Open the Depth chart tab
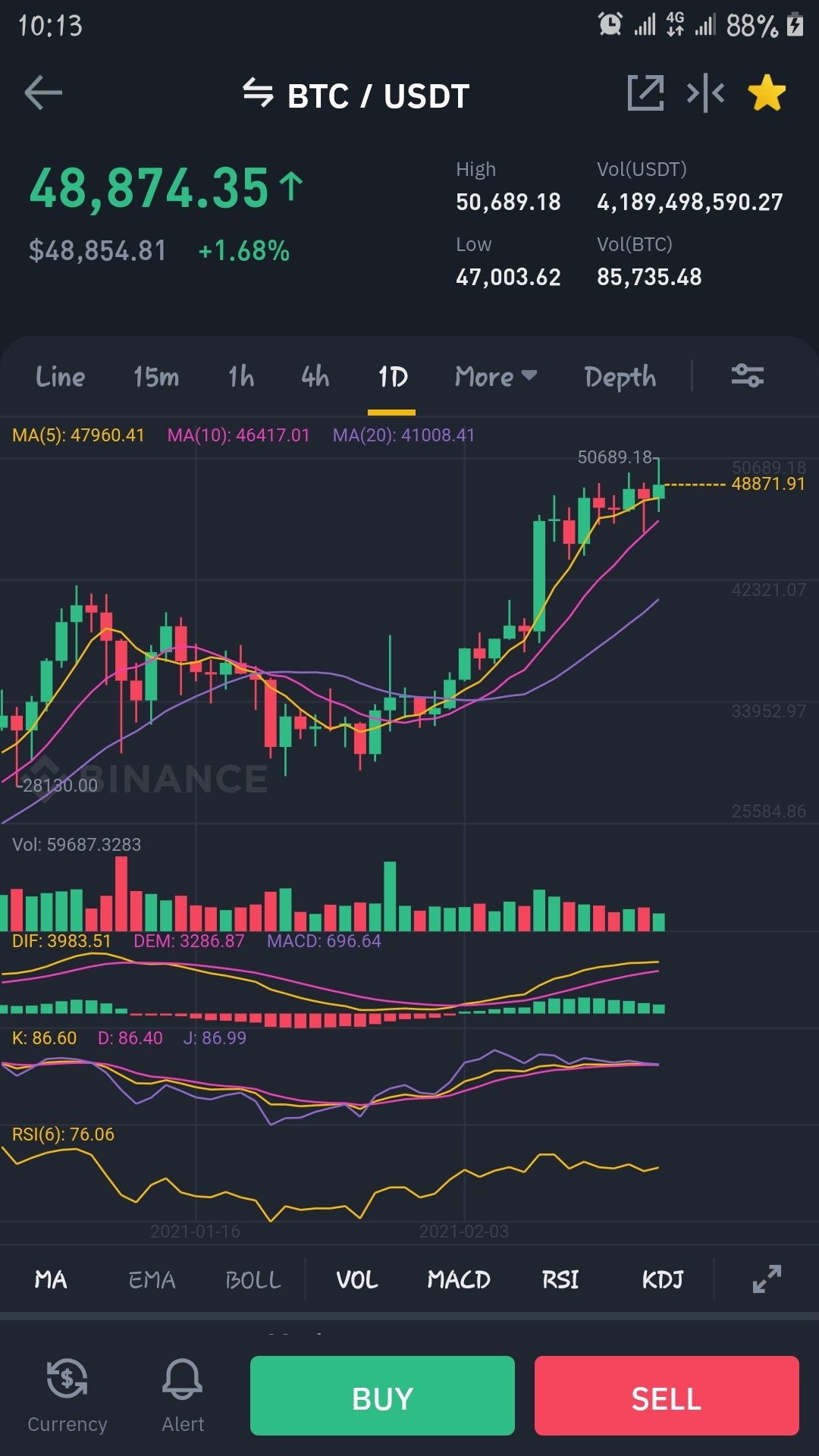This screenshot has width=819, height=1456. point(620,377)
